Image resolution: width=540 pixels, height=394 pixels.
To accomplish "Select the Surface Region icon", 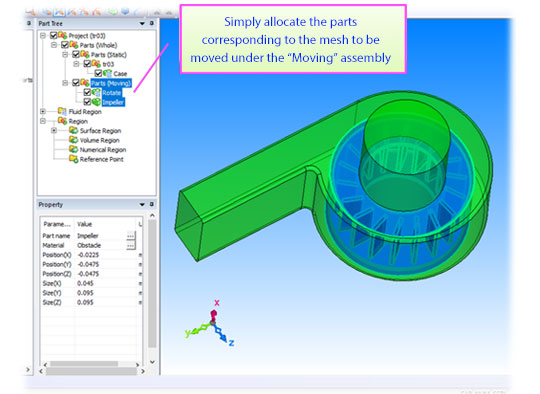I will tap(73, 131).
